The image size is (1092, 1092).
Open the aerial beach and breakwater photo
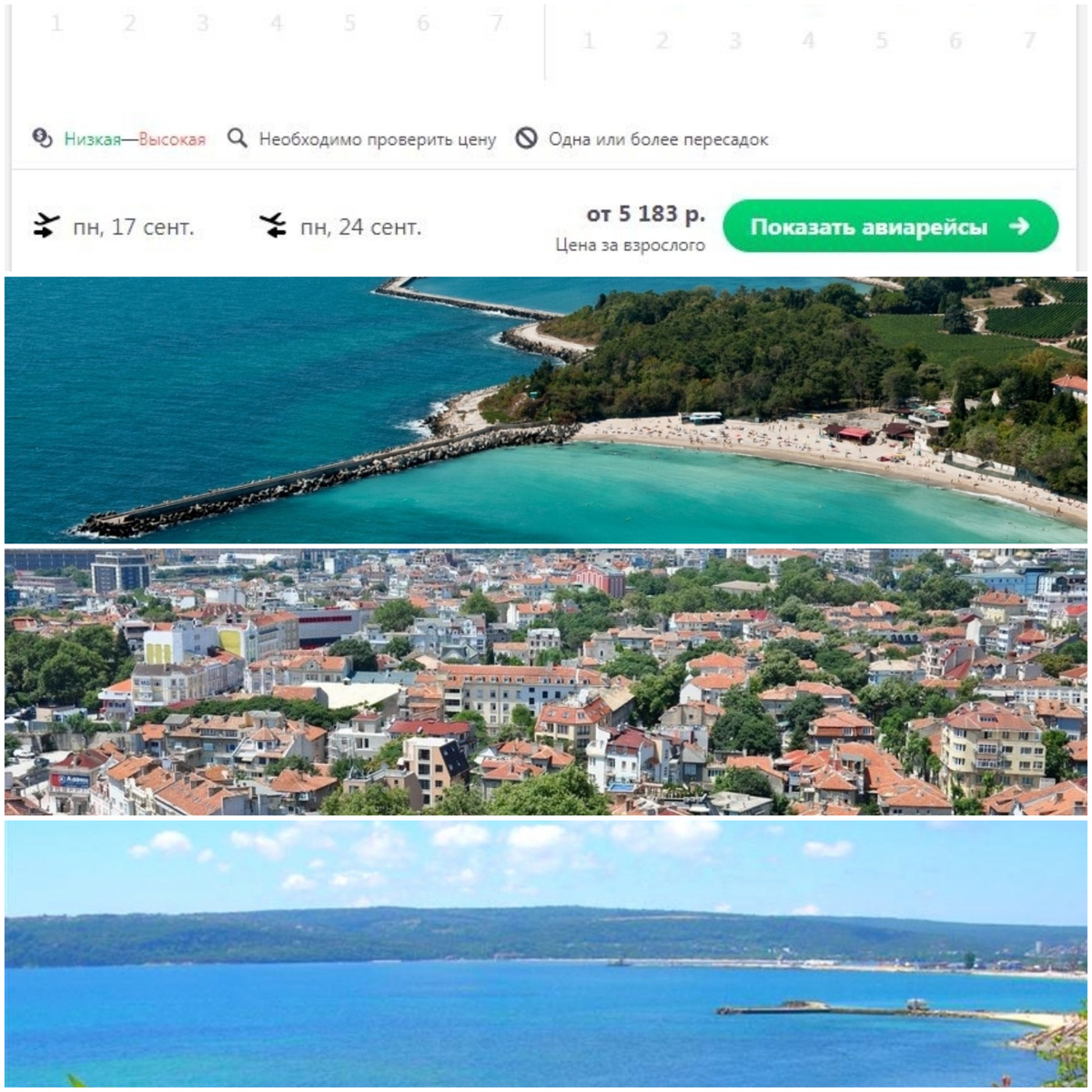(546, 409)
